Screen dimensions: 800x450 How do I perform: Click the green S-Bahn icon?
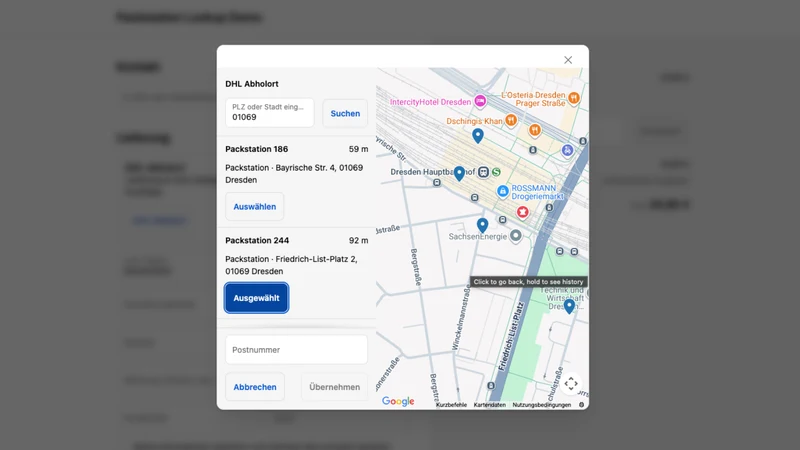[496, 172]
